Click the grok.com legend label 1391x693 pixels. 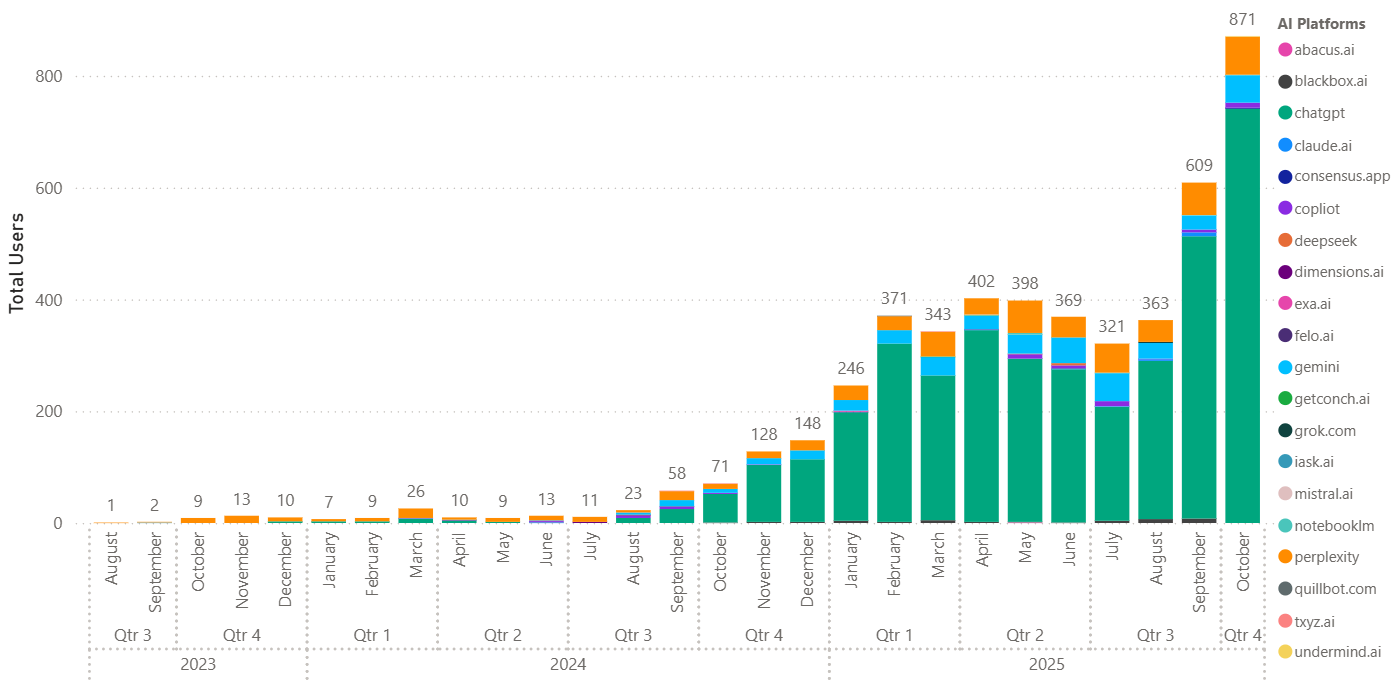pos(1325,430)
